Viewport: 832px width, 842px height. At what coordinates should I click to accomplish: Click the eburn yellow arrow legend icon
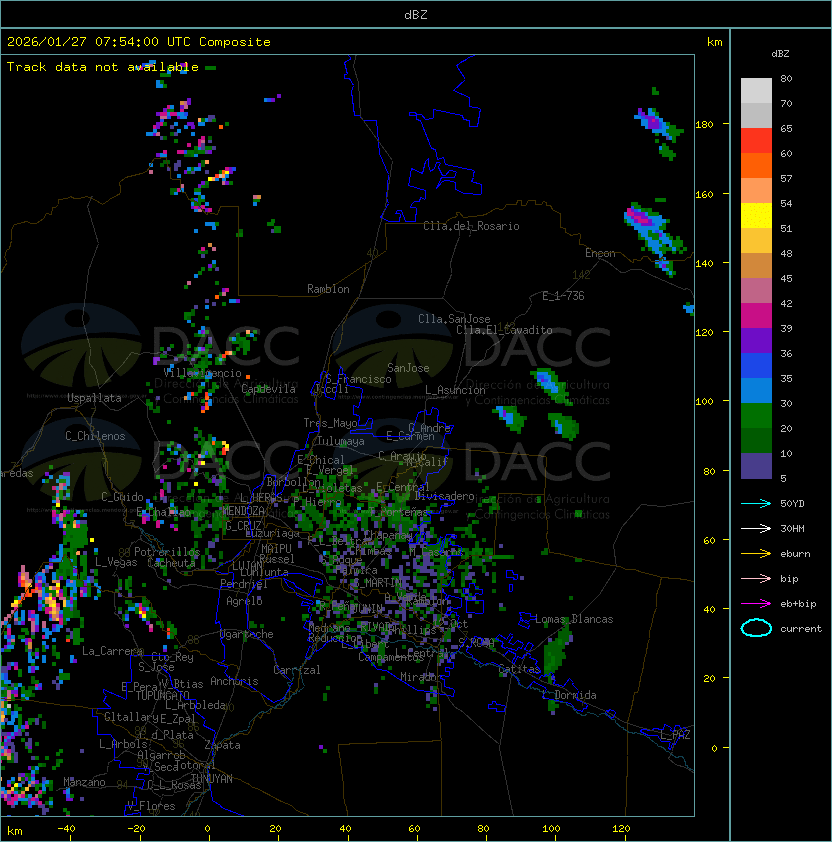(x=756, y=554)
